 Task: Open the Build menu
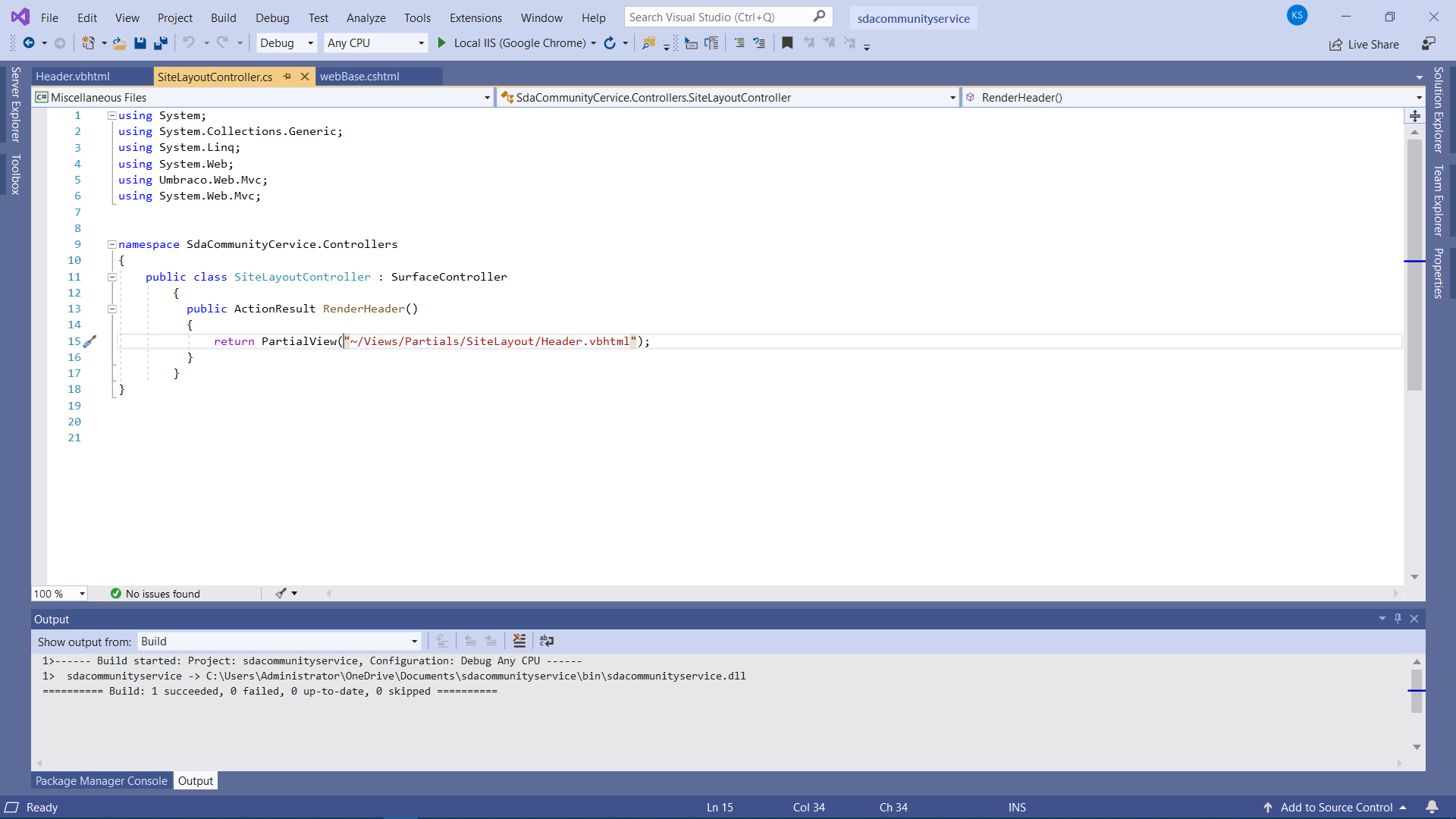click(x=223, y=17)
